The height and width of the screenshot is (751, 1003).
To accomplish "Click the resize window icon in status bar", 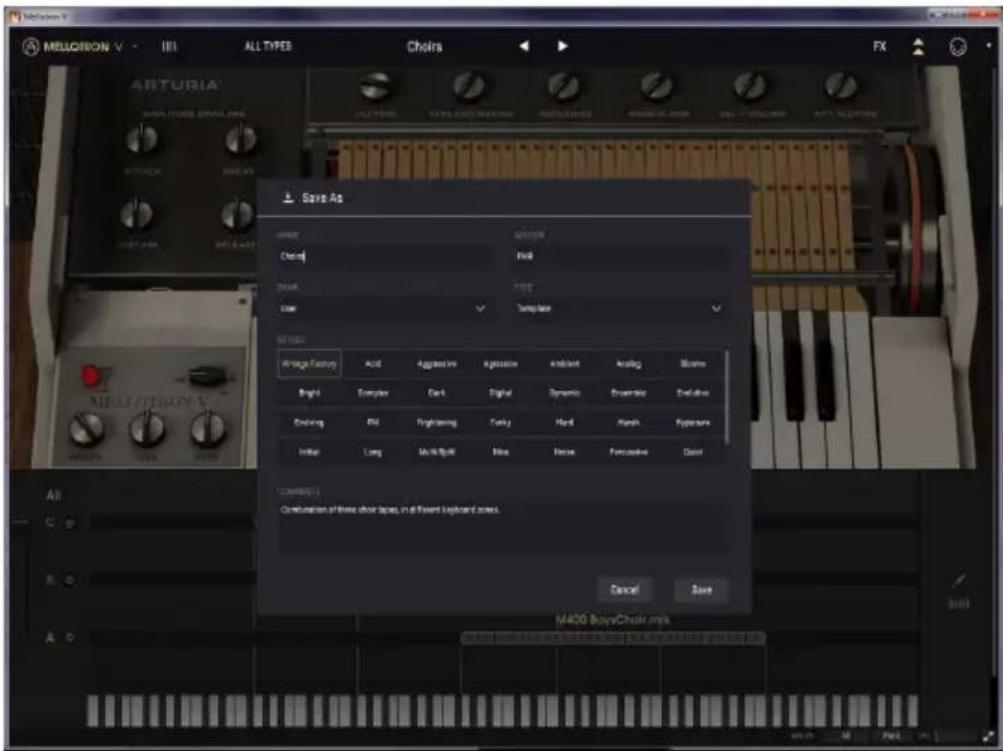I will [x=989, y=737].
